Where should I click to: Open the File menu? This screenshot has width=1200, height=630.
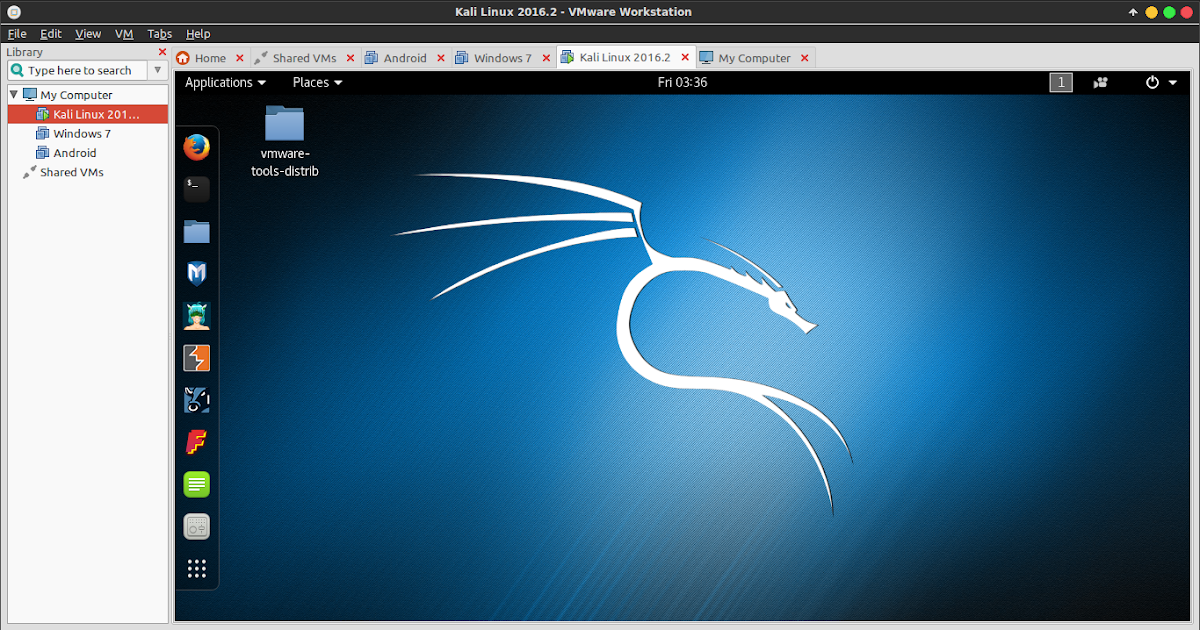16,34
